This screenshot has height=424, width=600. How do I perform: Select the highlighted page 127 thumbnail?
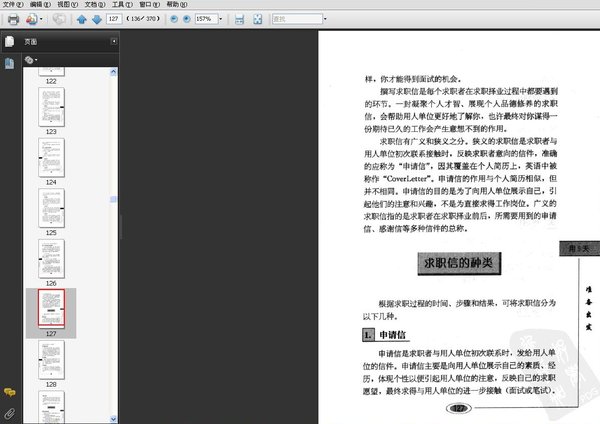tap(51, 309)
